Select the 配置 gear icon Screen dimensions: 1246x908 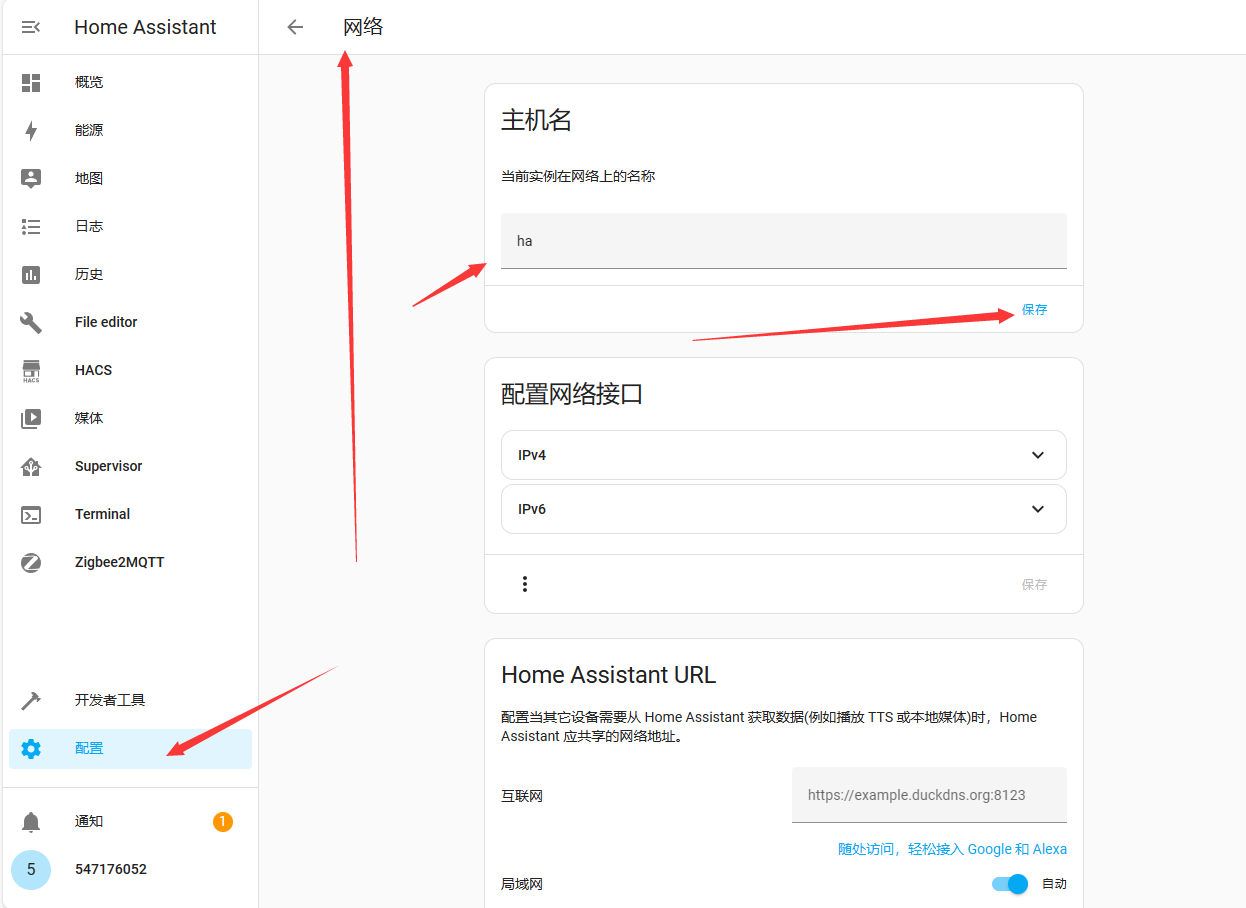point(31,748)
